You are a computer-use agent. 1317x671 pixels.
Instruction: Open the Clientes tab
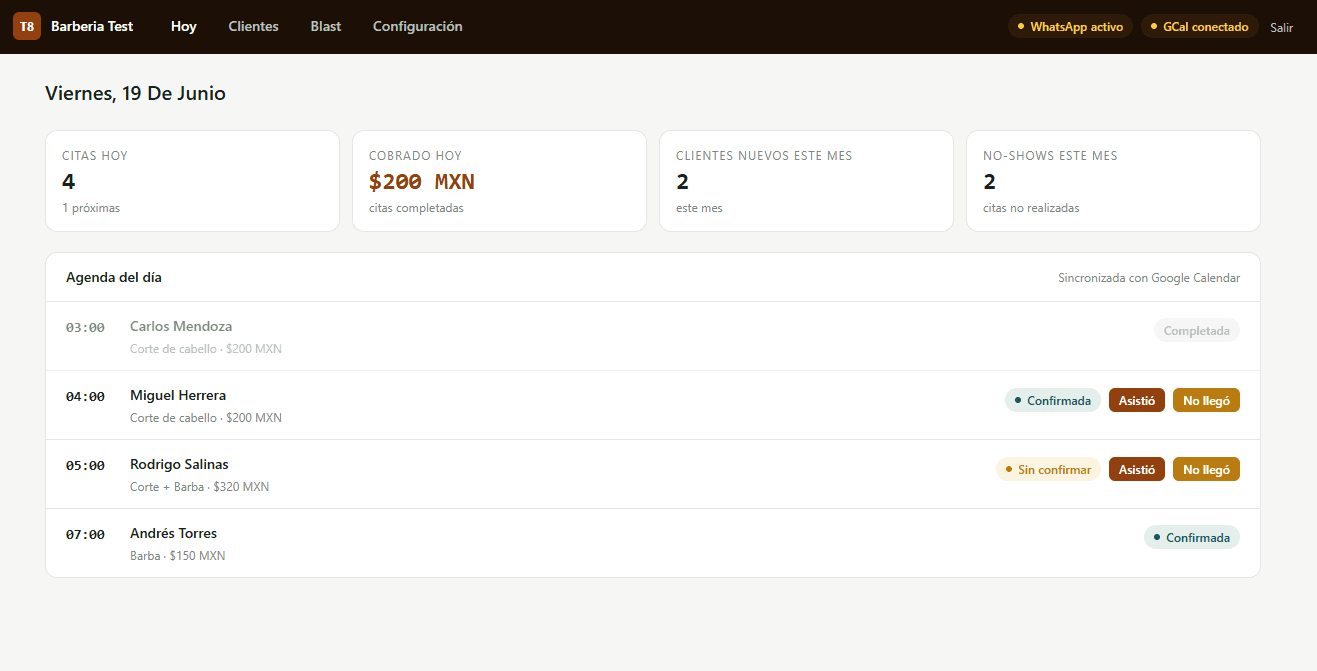[x=254, y=27]
